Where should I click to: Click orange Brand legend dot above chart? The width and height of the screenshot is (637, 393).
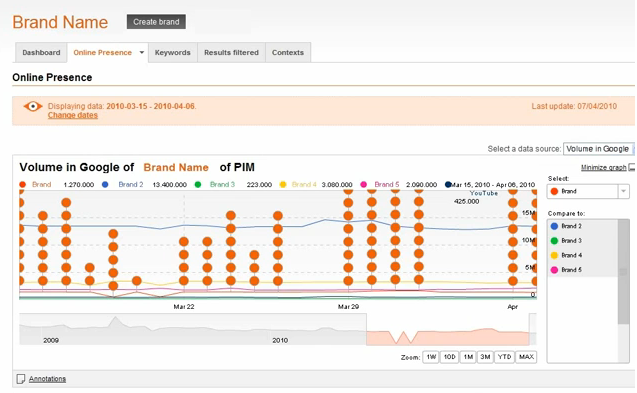point(23,185)
